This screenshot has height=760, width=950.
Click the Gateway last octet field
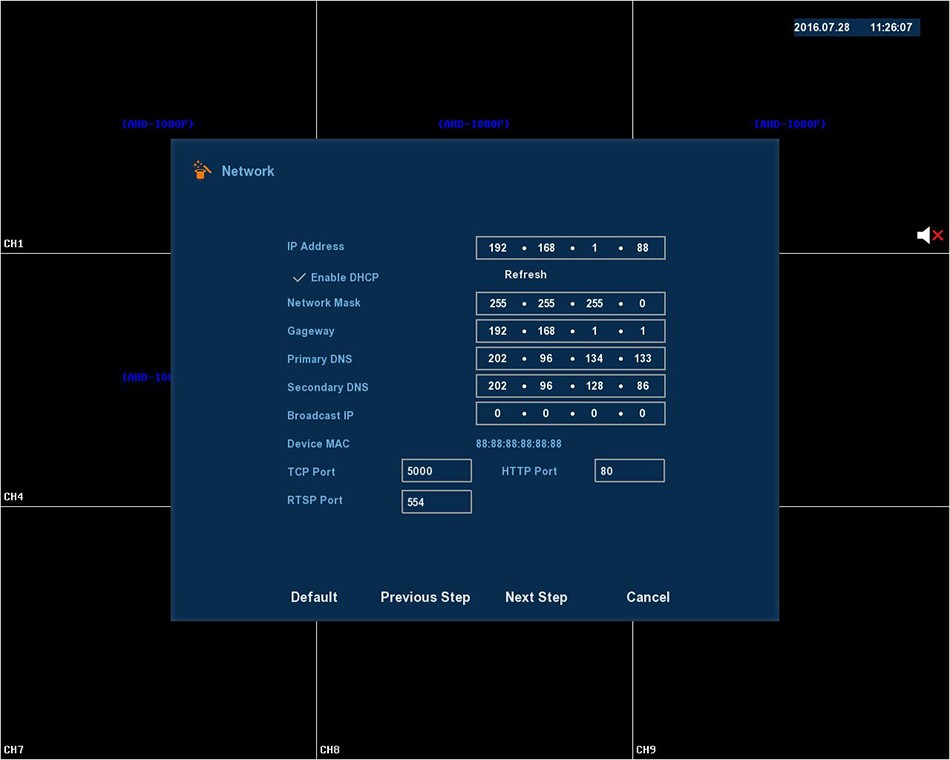(x=642, y=331)
